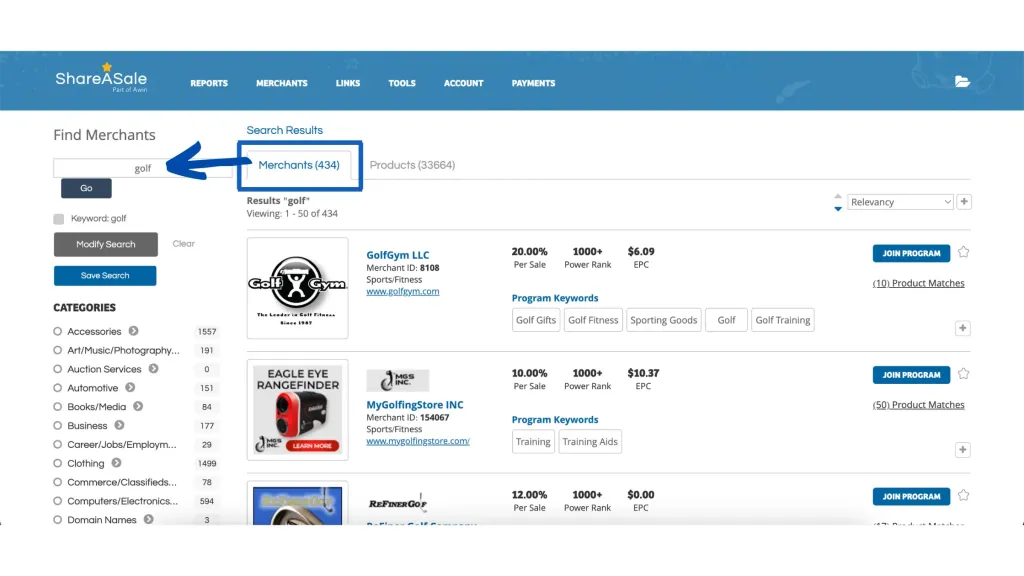Join the MyGolfingStore INC program

point(911,375)
